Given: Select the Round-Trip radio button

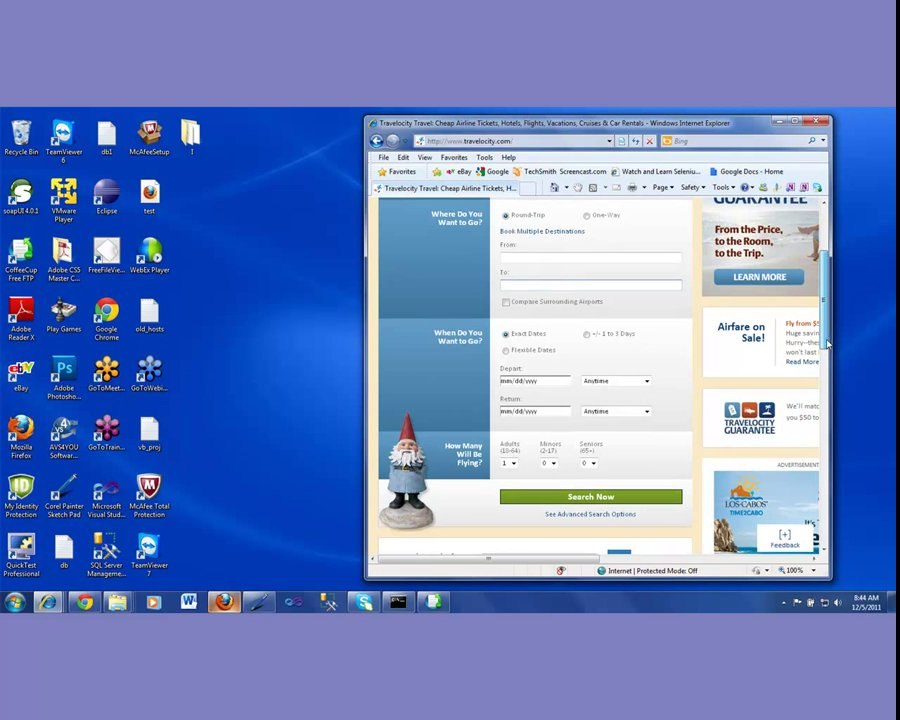Looking at the screenshot, I should click(506, 216).
